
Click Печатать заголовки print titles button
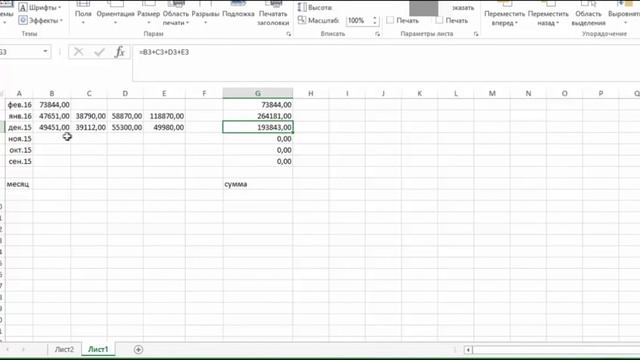tap(273, 14)
